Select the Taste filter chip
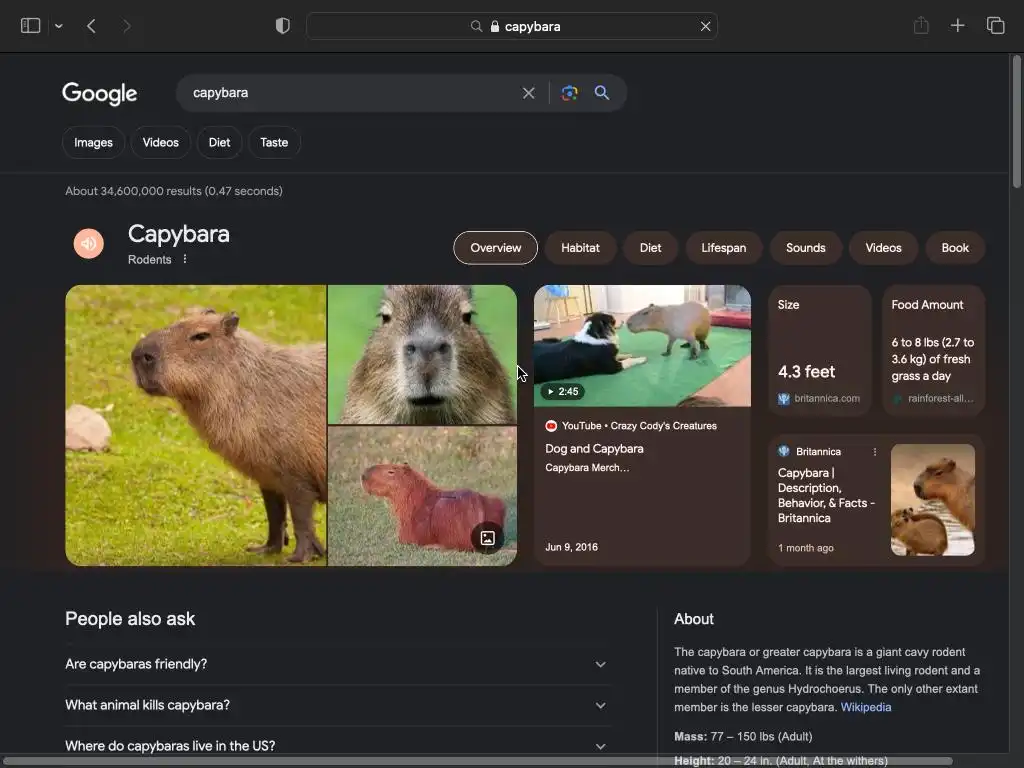Screen dimensions: 1024x768 click(x=274, y=142)
